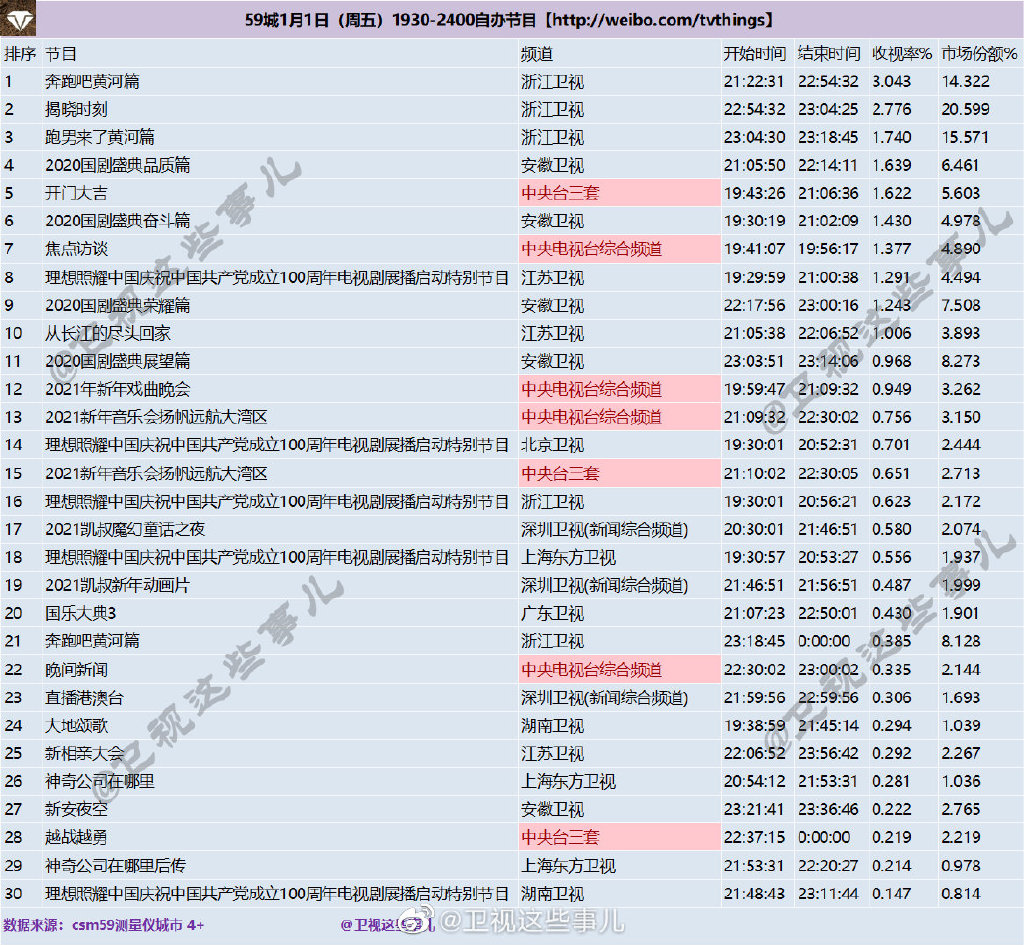Click the 市场份额% column header
Screen dimensions: 1024x945
coord(979,54)
